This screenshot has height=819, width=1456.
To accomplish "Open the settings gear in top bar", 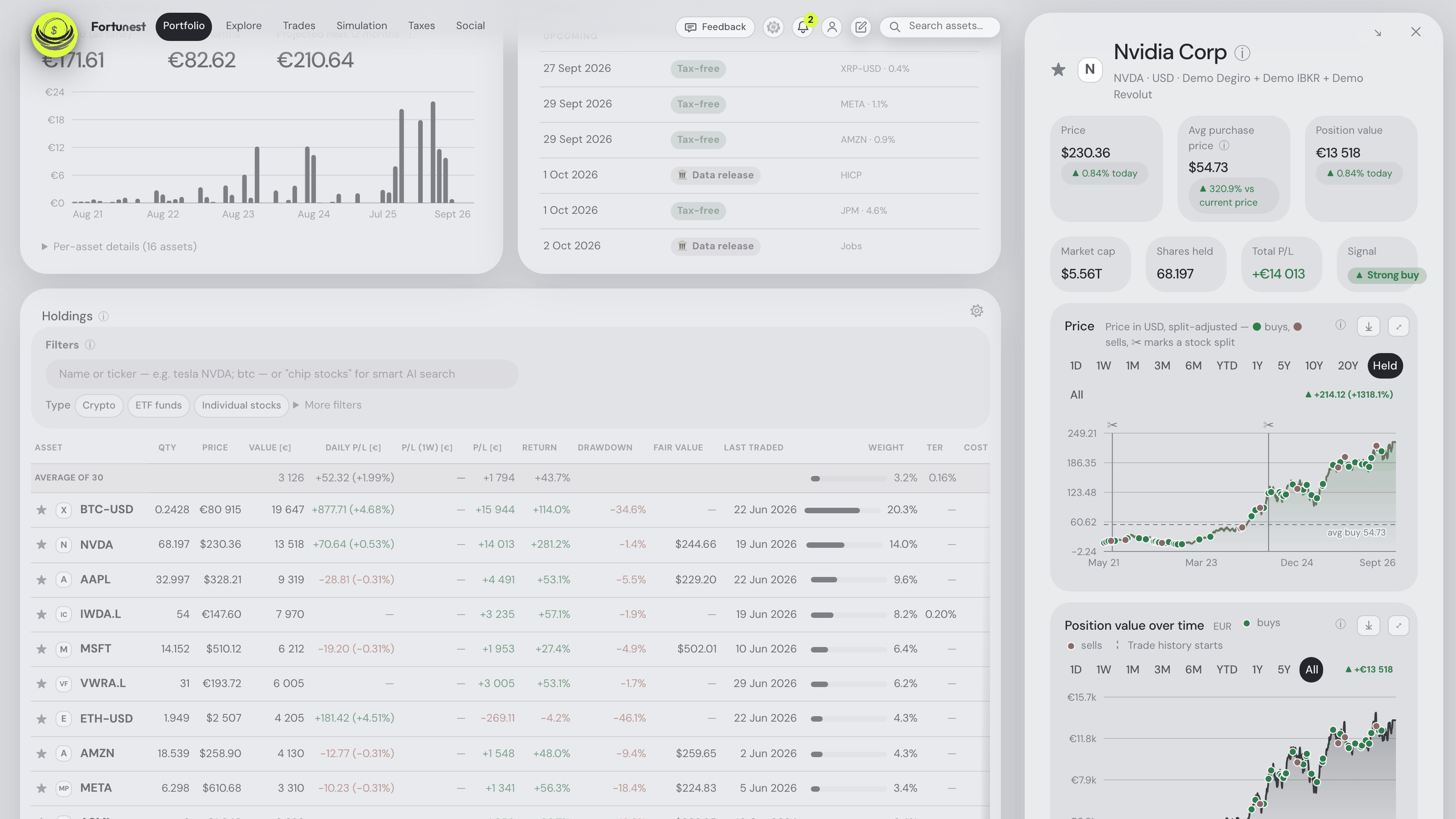I will (x=773, y=26).
